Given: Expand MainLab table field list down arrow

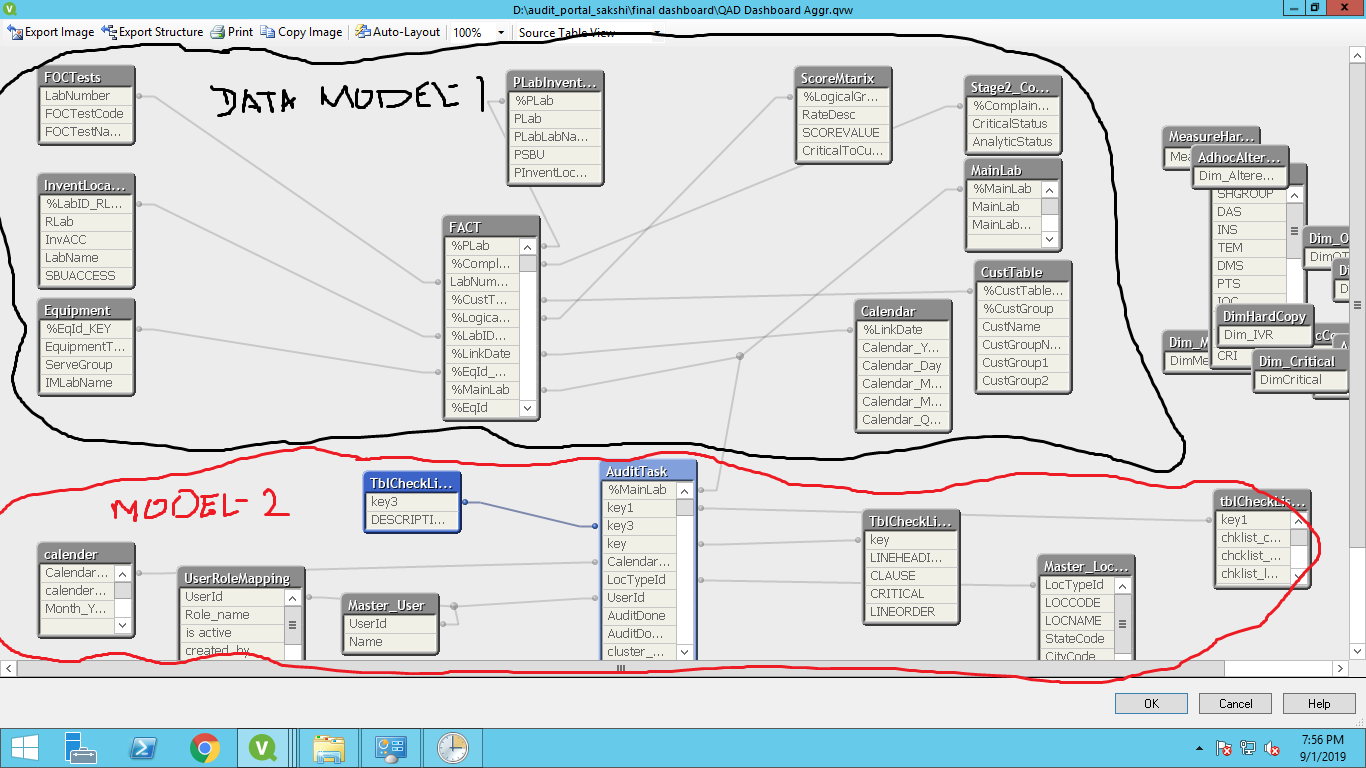Looking at the screenshot, I should (x=1050, y=240).
